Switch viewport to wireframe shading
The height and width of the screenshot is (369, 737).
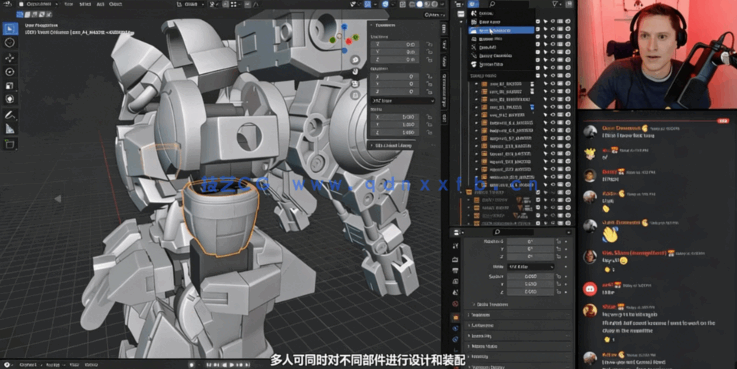(x=412, y=4)
